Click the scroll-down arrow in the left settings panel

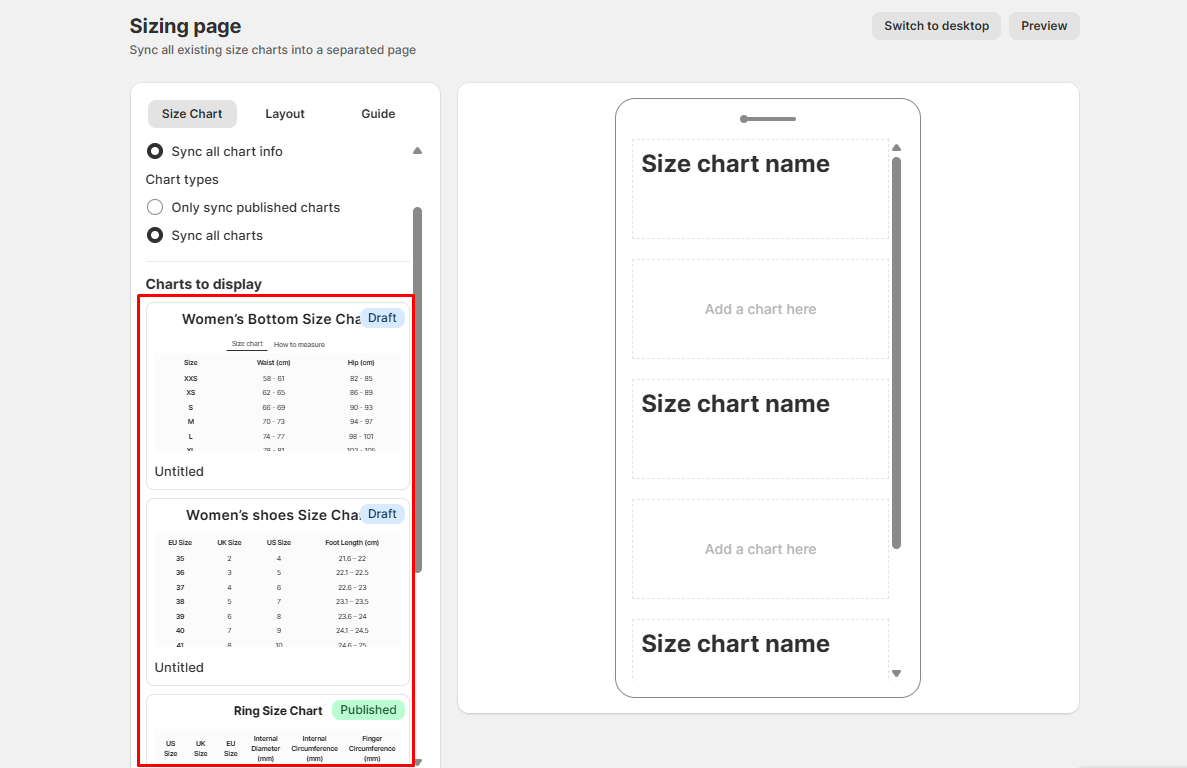point(417,762)
